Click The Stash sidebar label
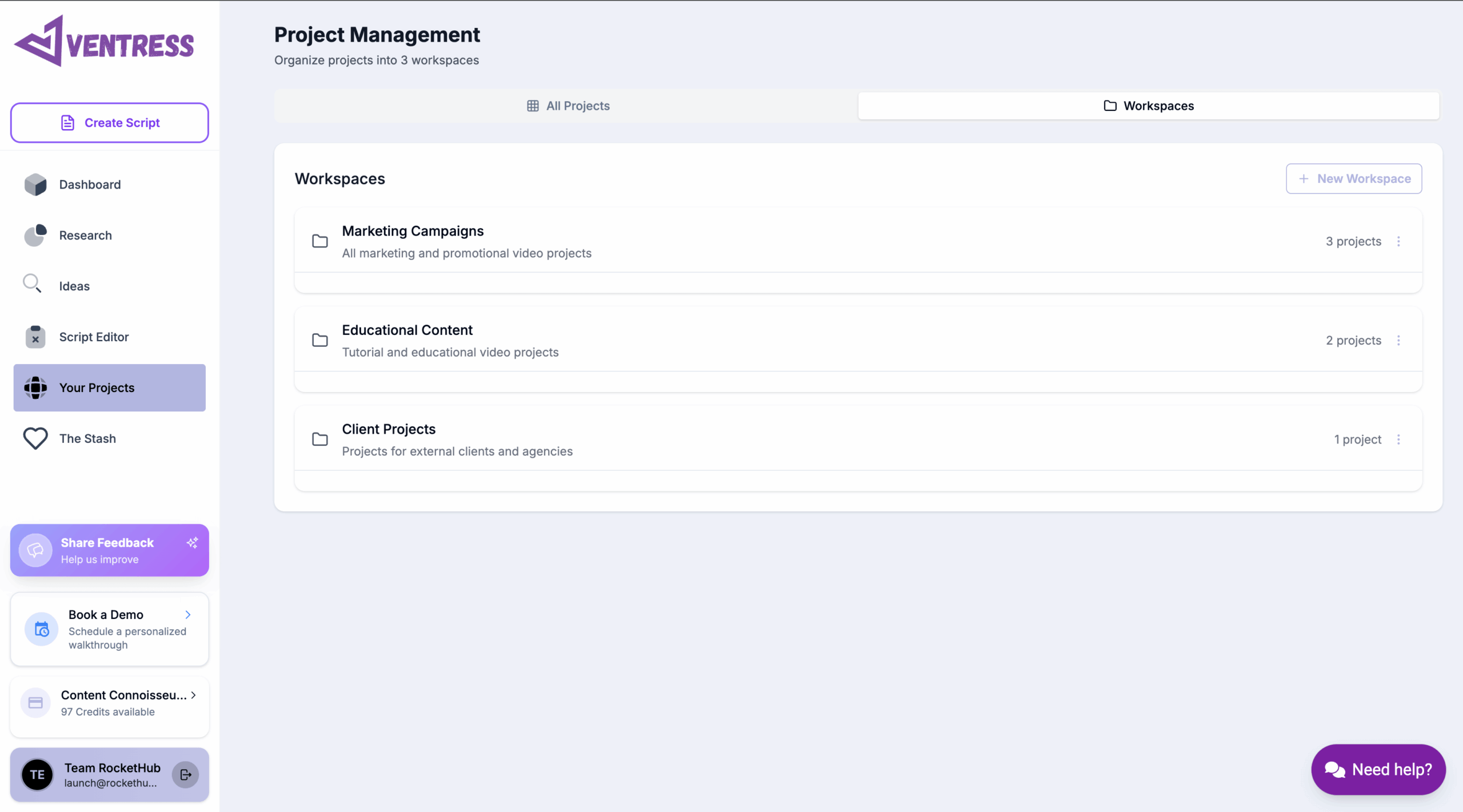The width and height of the screenshot is (1463, 812). point(87,439)
